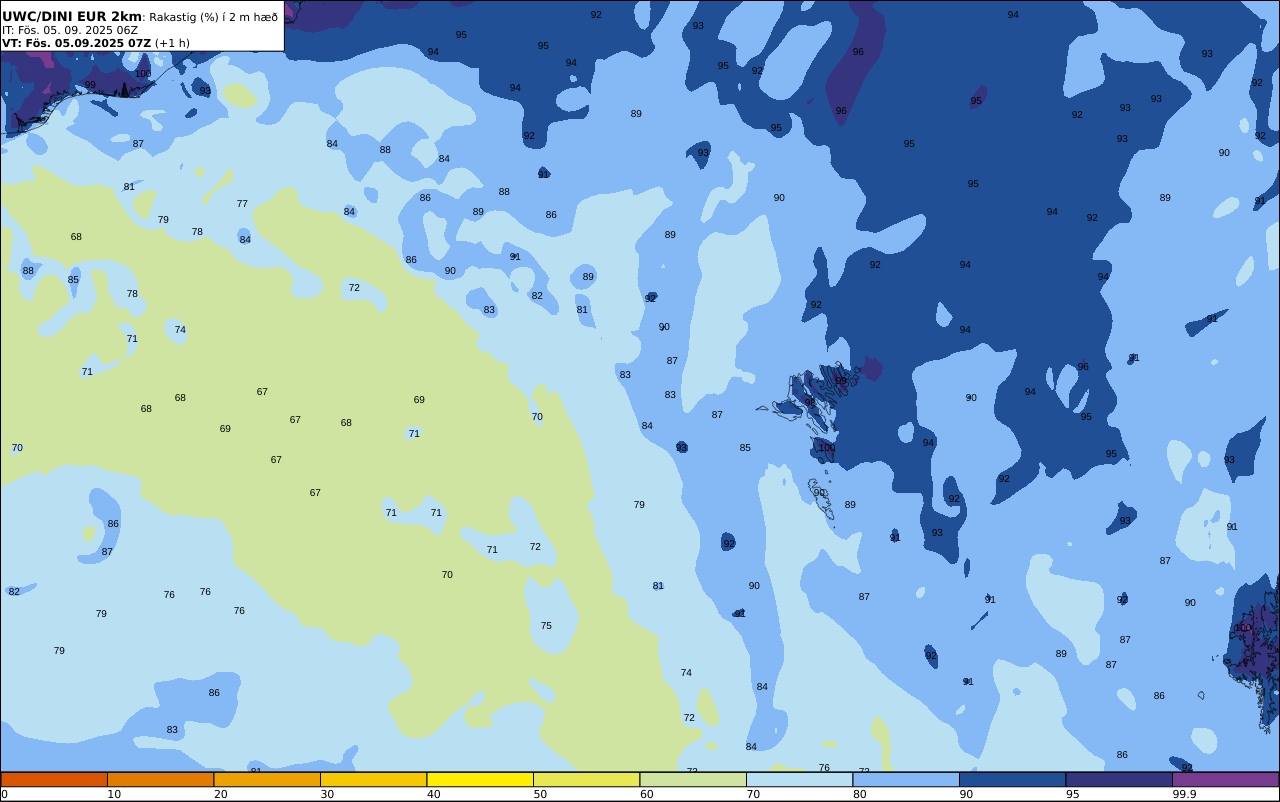This screenshot has width=1280, height=802.
Task: Click the pale yellow 50–60 legend swatch
Action: [x=586, y=779]
